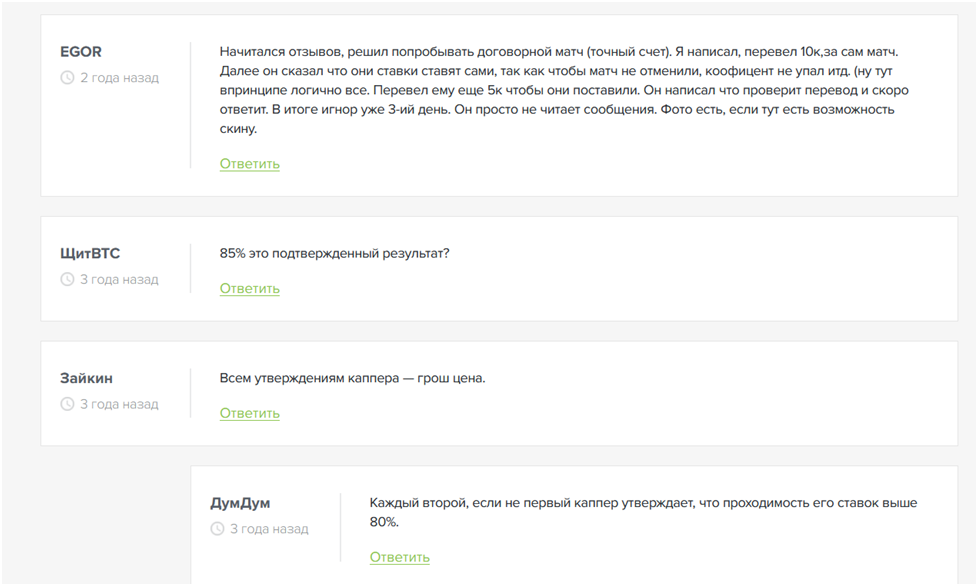Reply to EGOR's comment via Ответить

(x=250, y=164)
